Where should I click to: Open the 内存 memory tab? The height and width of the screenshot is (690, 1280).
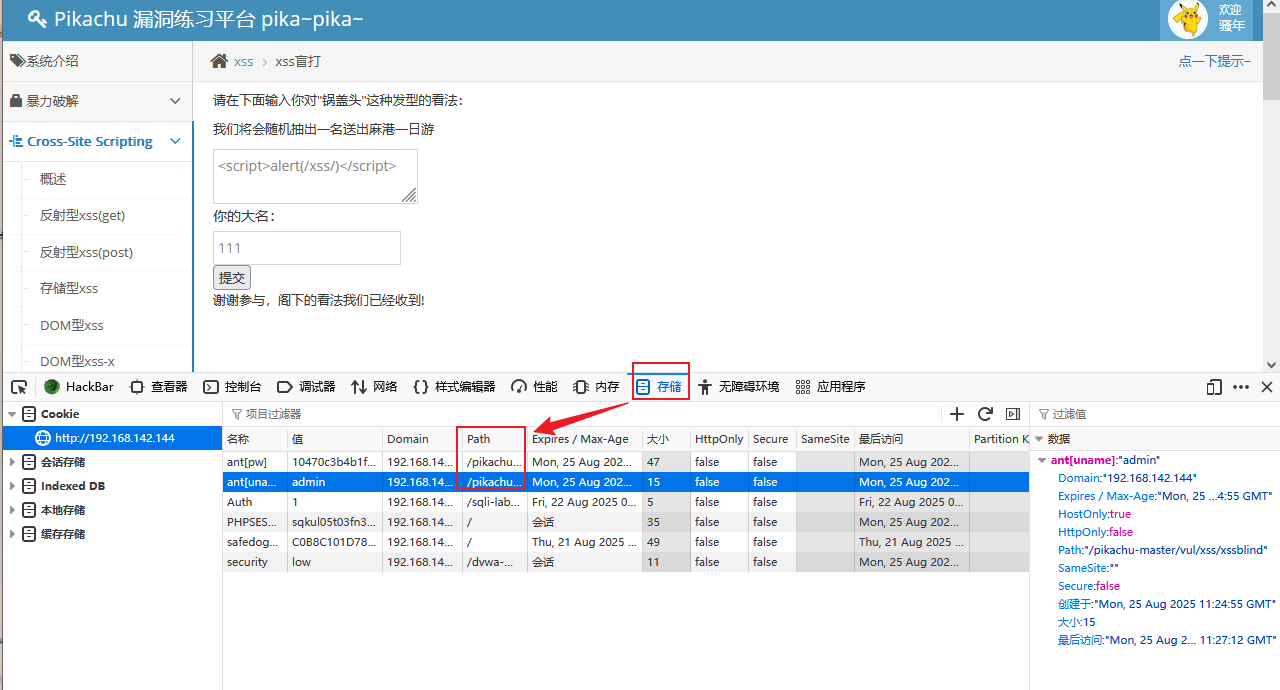pos(596,387)
